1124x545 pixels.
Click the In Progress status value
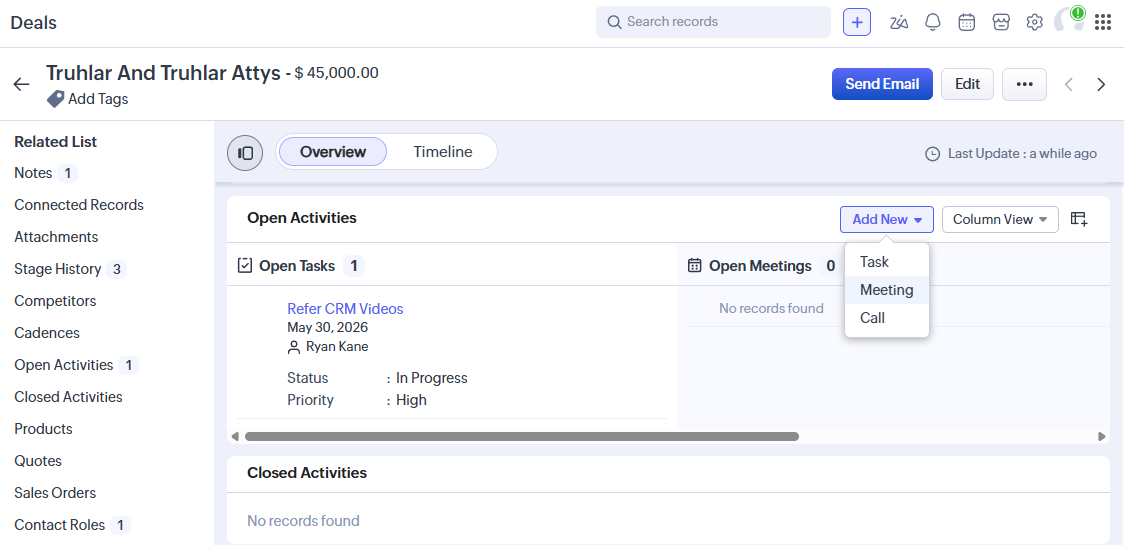(432, 378)
